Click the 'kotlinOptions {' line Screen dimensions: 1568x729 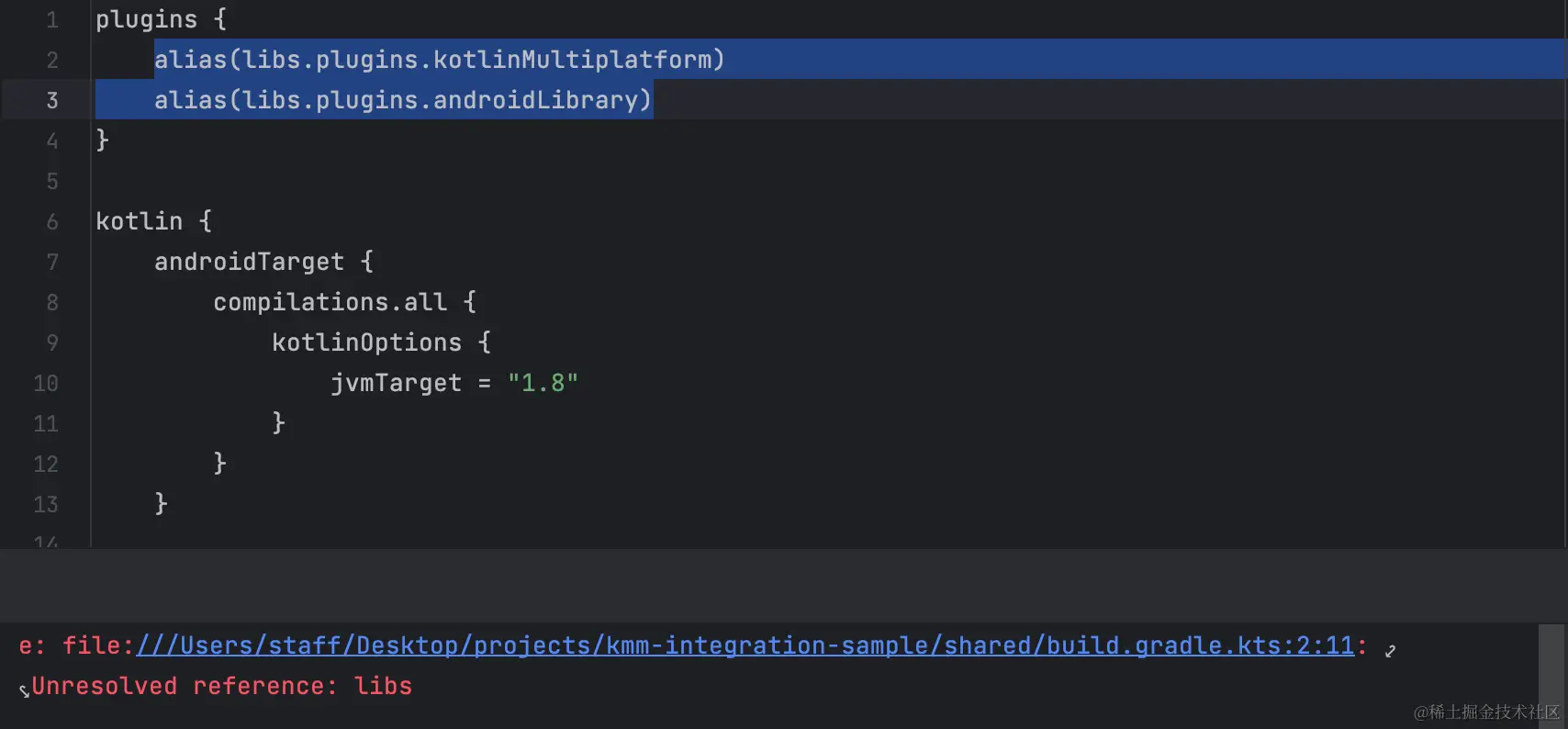(382, 342)
